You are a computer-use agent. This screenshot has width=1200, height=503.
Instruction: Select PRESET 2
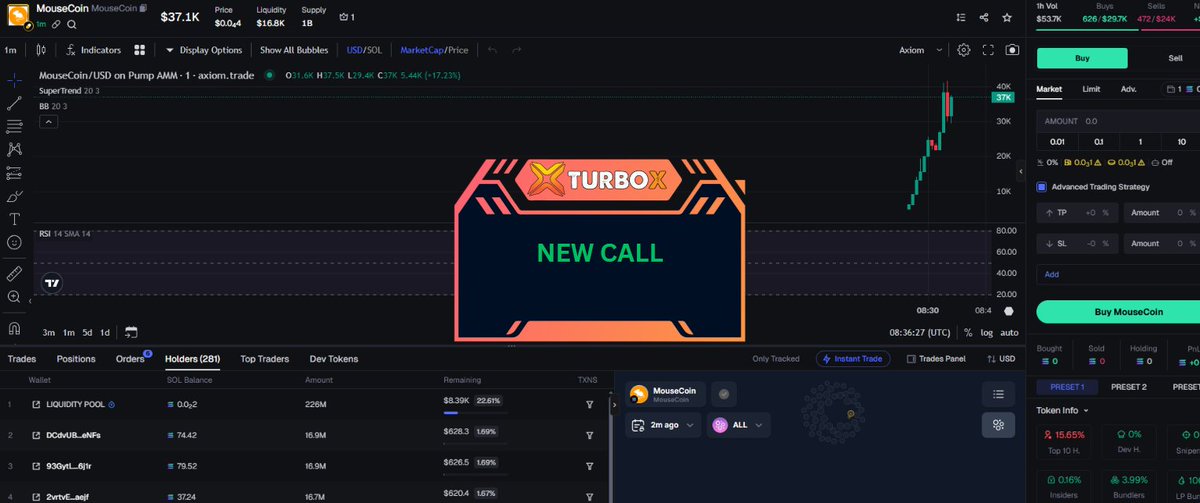click(x=1129, y=386)
